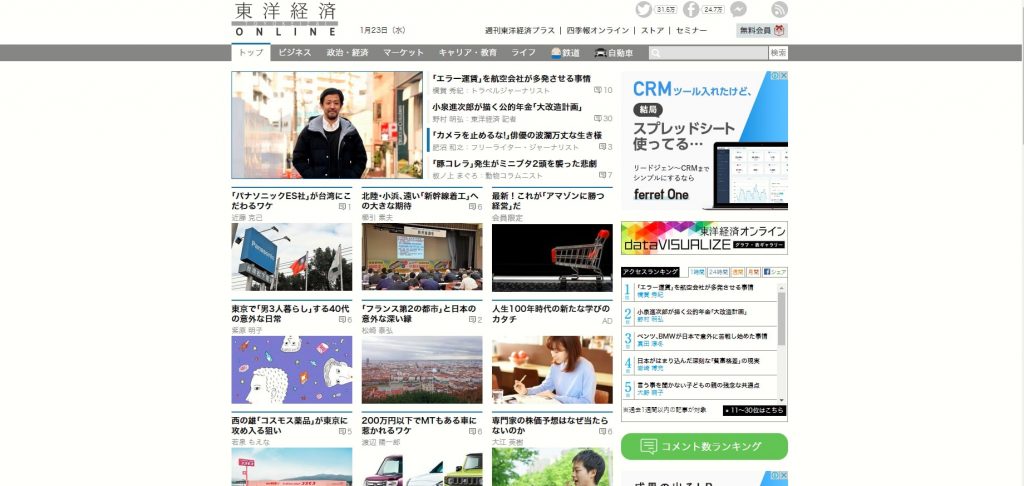The width and height of the screenshot is (1024, 486).
Task: Switch ranking to the Facebook シェア tab
Action: [x=775, y=272]
